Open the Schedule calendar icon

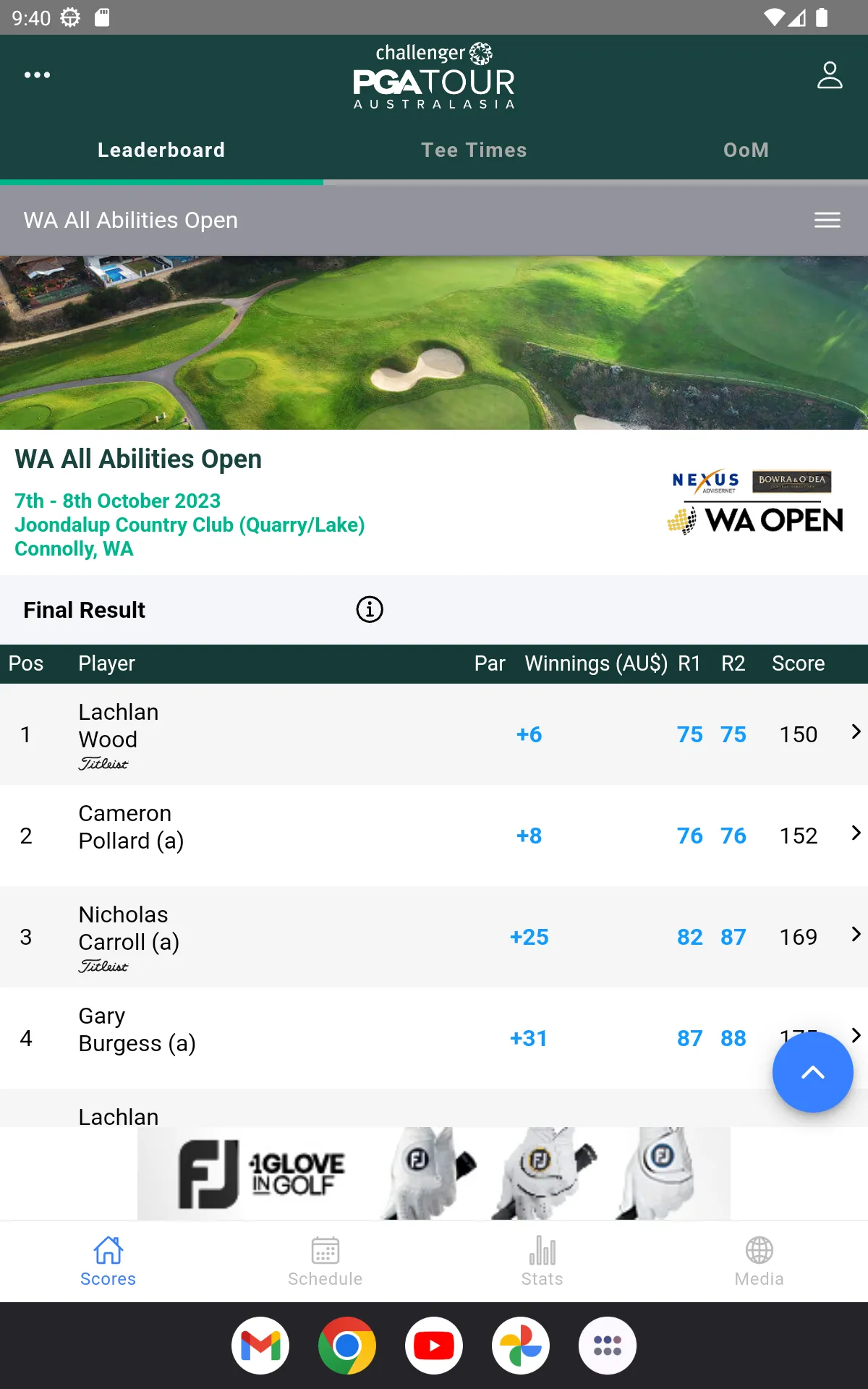[325, 1250]
